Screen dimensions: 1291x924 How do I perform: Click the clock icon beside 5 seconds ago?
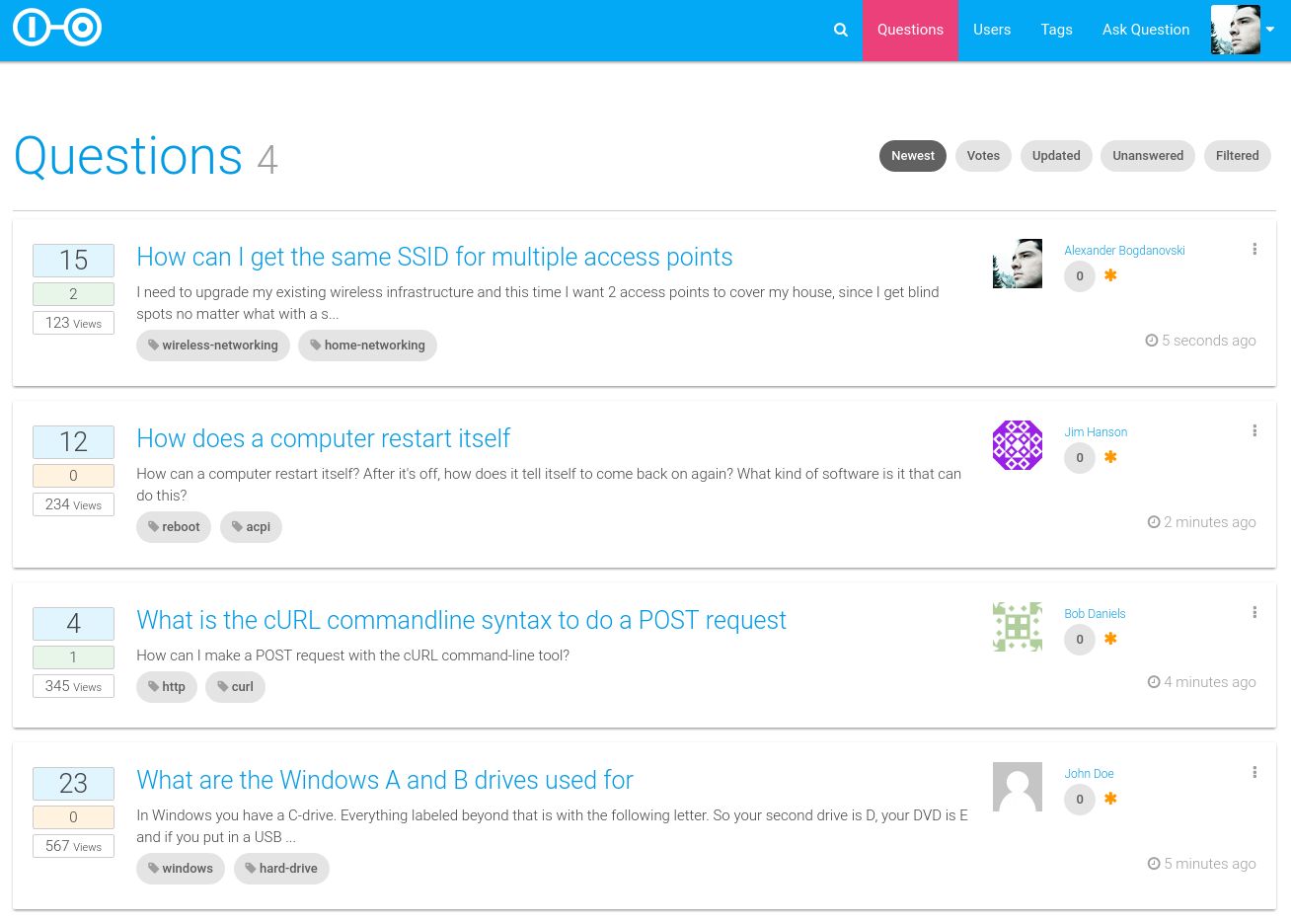click(x=1152, y=340)
